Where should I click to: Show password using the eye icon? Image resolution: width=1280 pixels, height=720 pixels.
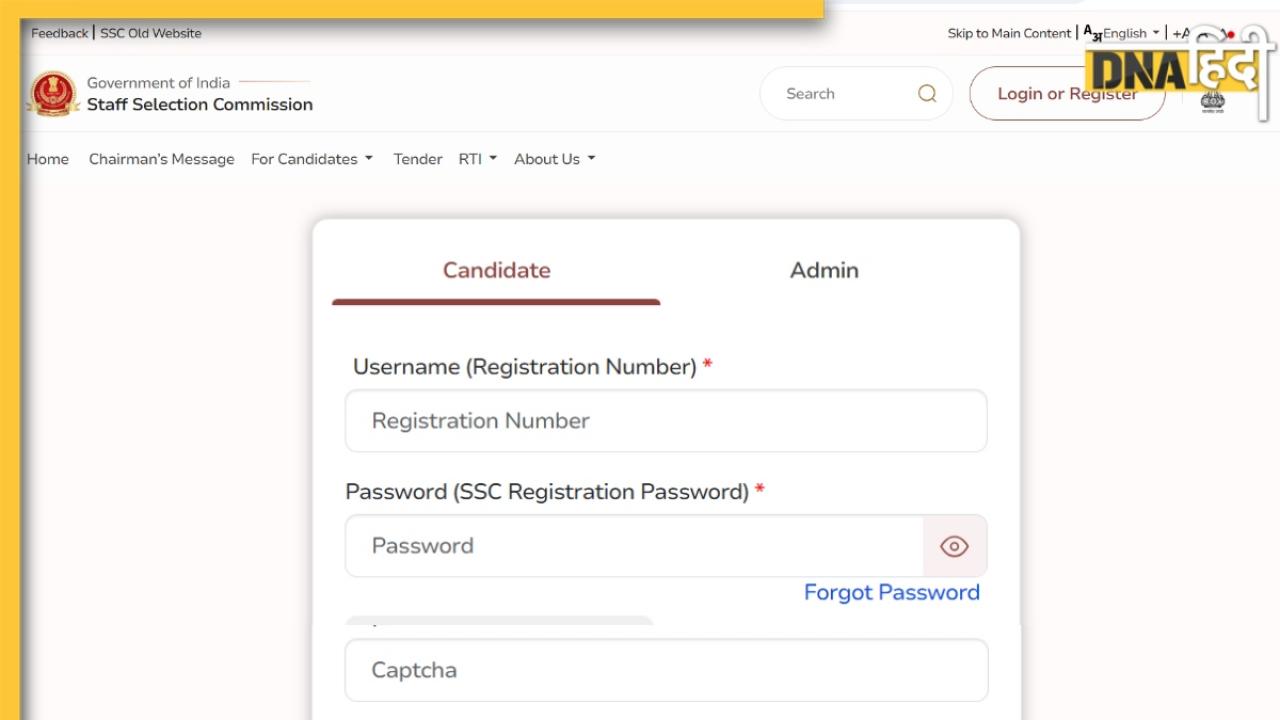point(954,546)
